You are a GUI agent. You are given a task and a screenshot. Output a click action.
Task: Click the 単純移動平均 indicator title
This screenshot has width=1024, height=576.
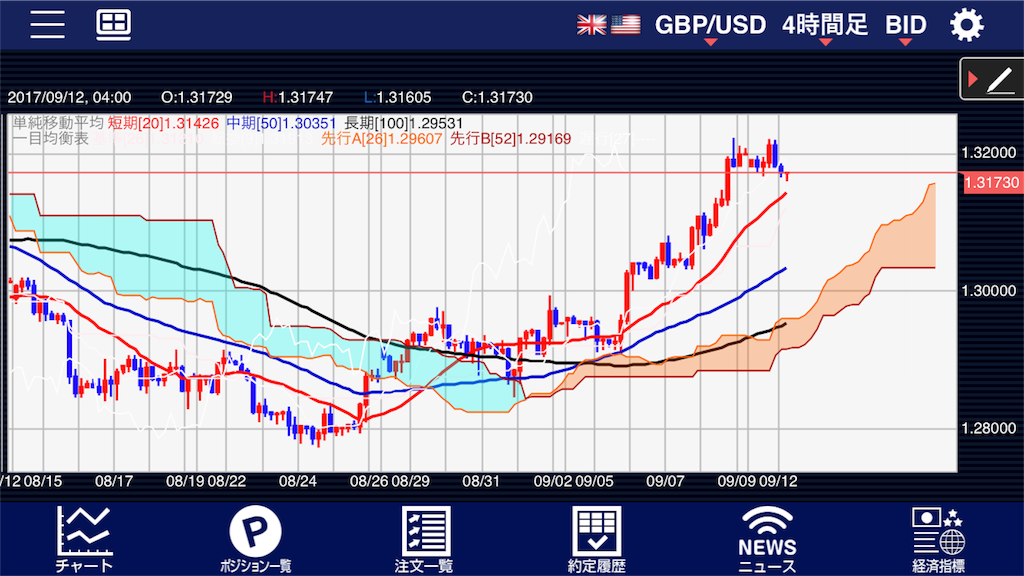point(58,123)
